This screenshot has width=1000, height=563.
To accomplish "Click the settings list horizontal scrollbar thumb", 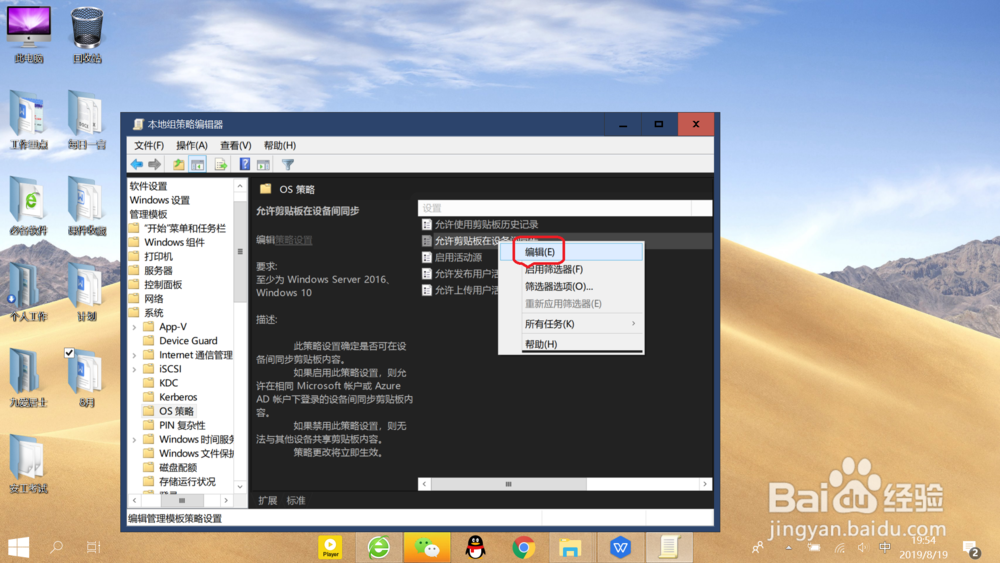I will tap(509, 484).
